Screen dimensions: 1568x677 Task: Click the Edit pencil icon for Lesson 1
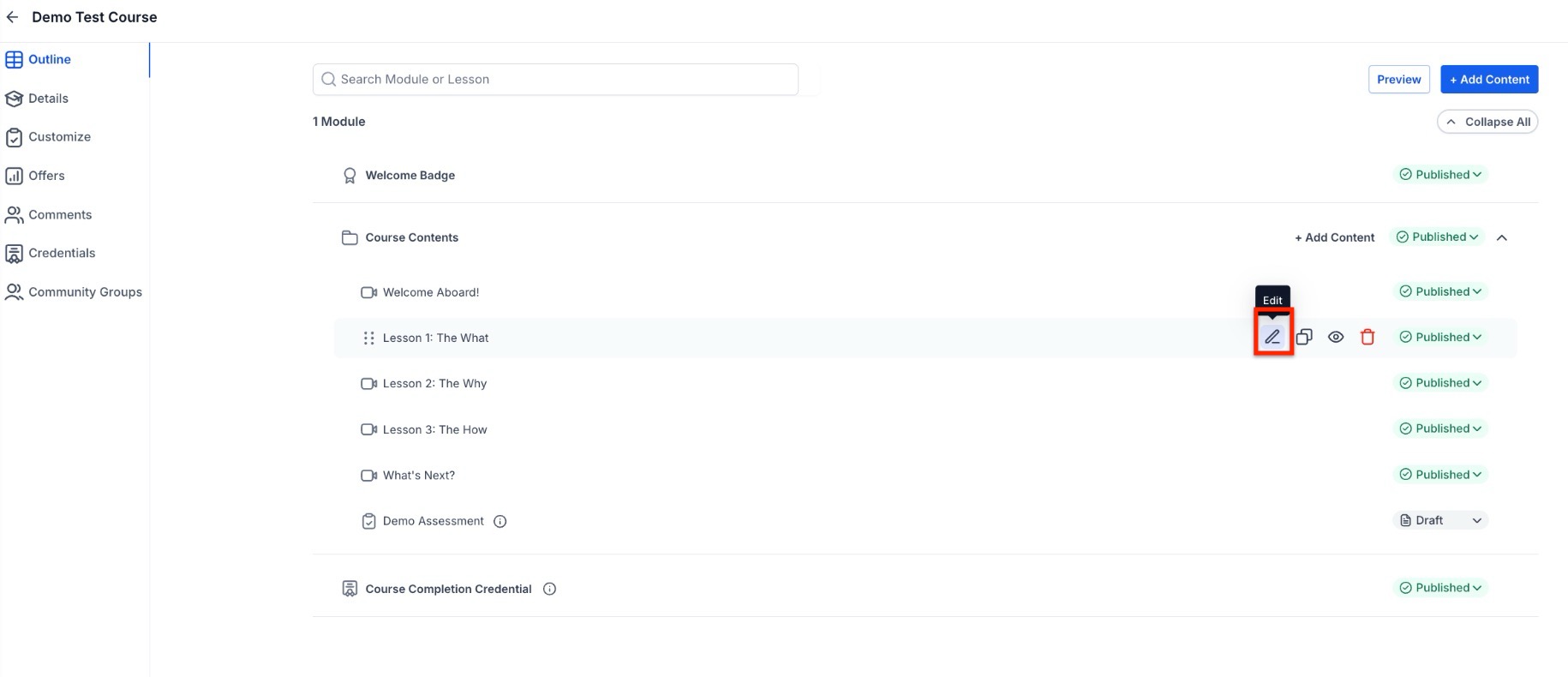[x=1272, y=338]
